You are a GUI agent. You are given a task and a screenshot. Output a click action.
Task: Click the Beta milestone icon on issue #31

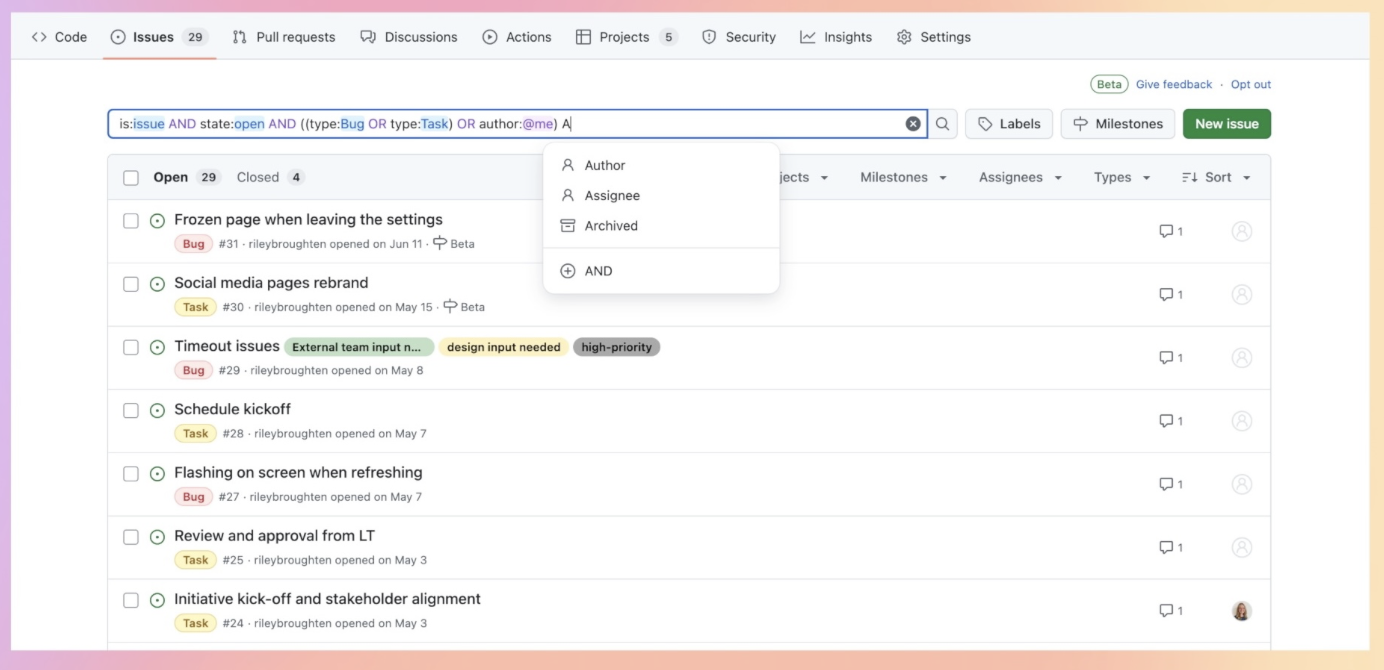coord(440,243)
